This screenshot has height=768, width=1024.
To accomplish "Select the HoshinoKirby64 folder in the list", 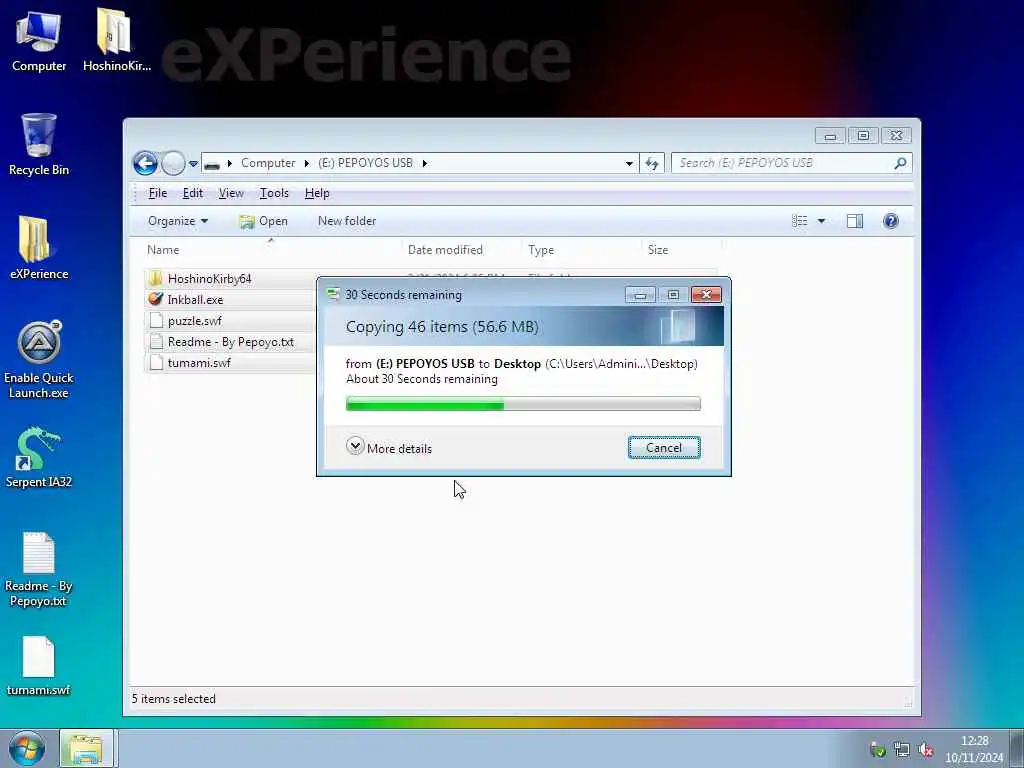I will 209,279.
